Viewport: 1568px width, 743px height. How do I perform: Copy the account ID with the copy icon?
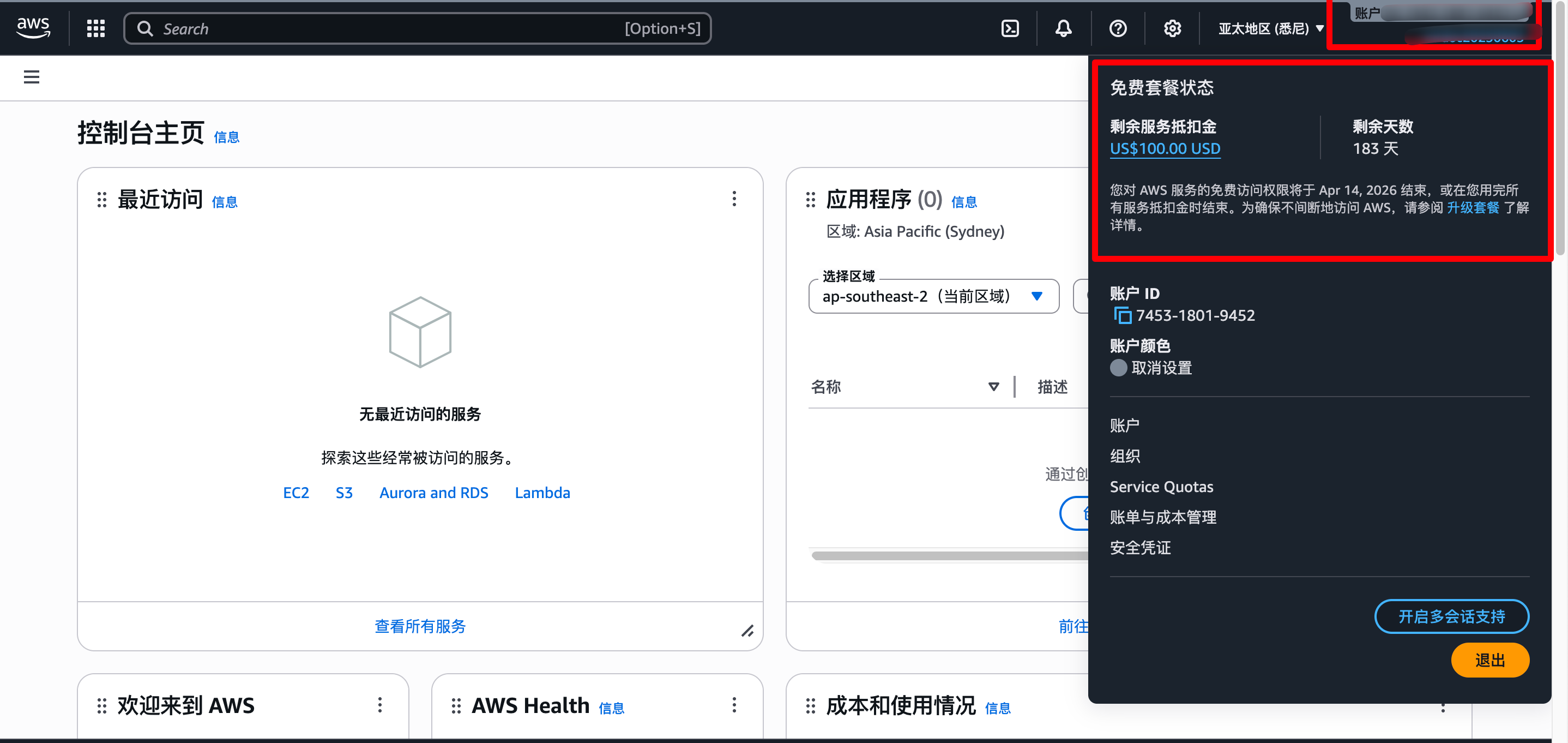1122,315
